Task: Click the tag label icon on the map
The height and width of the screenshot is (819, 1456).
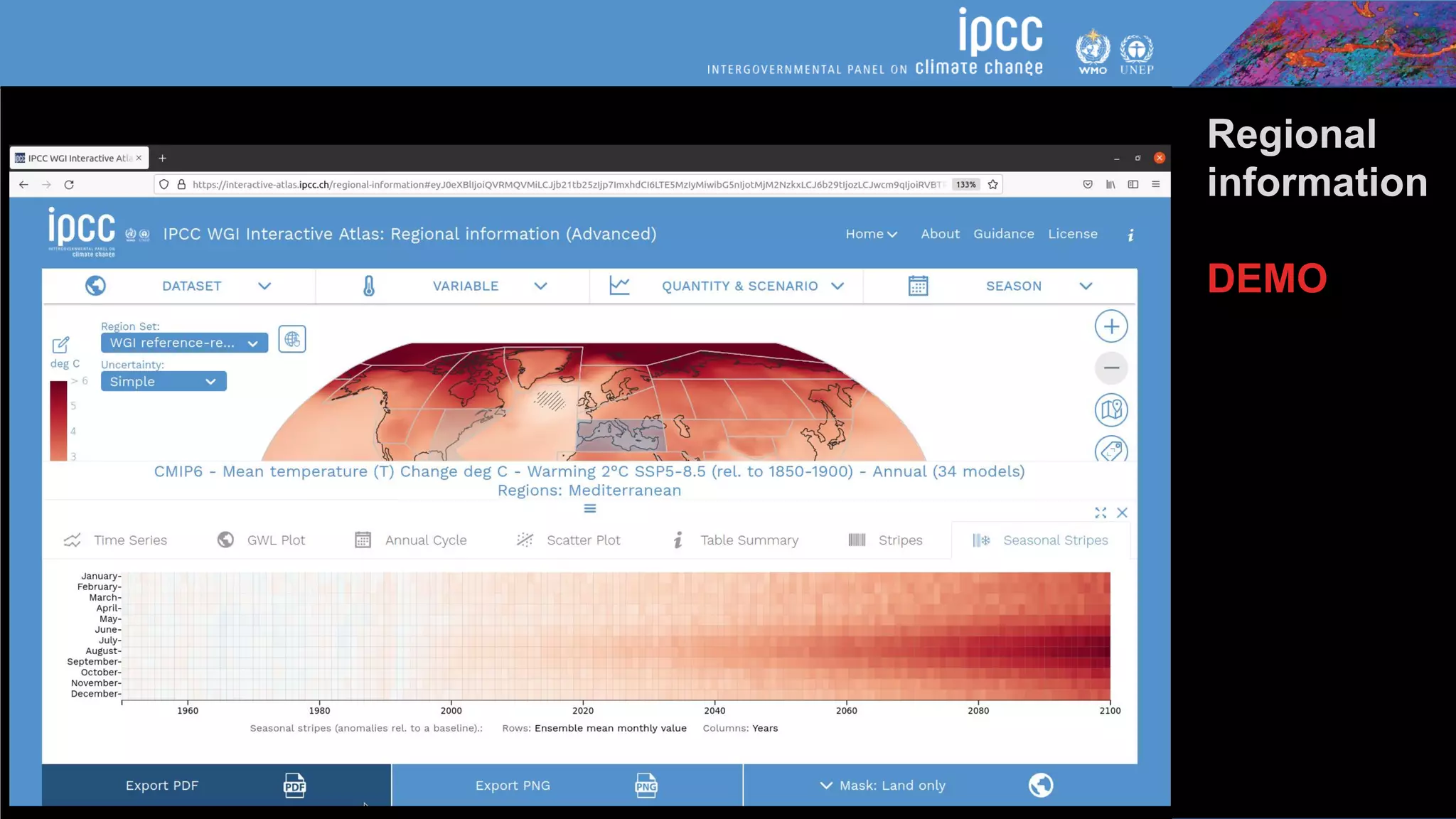Action: pos(1111,449)
